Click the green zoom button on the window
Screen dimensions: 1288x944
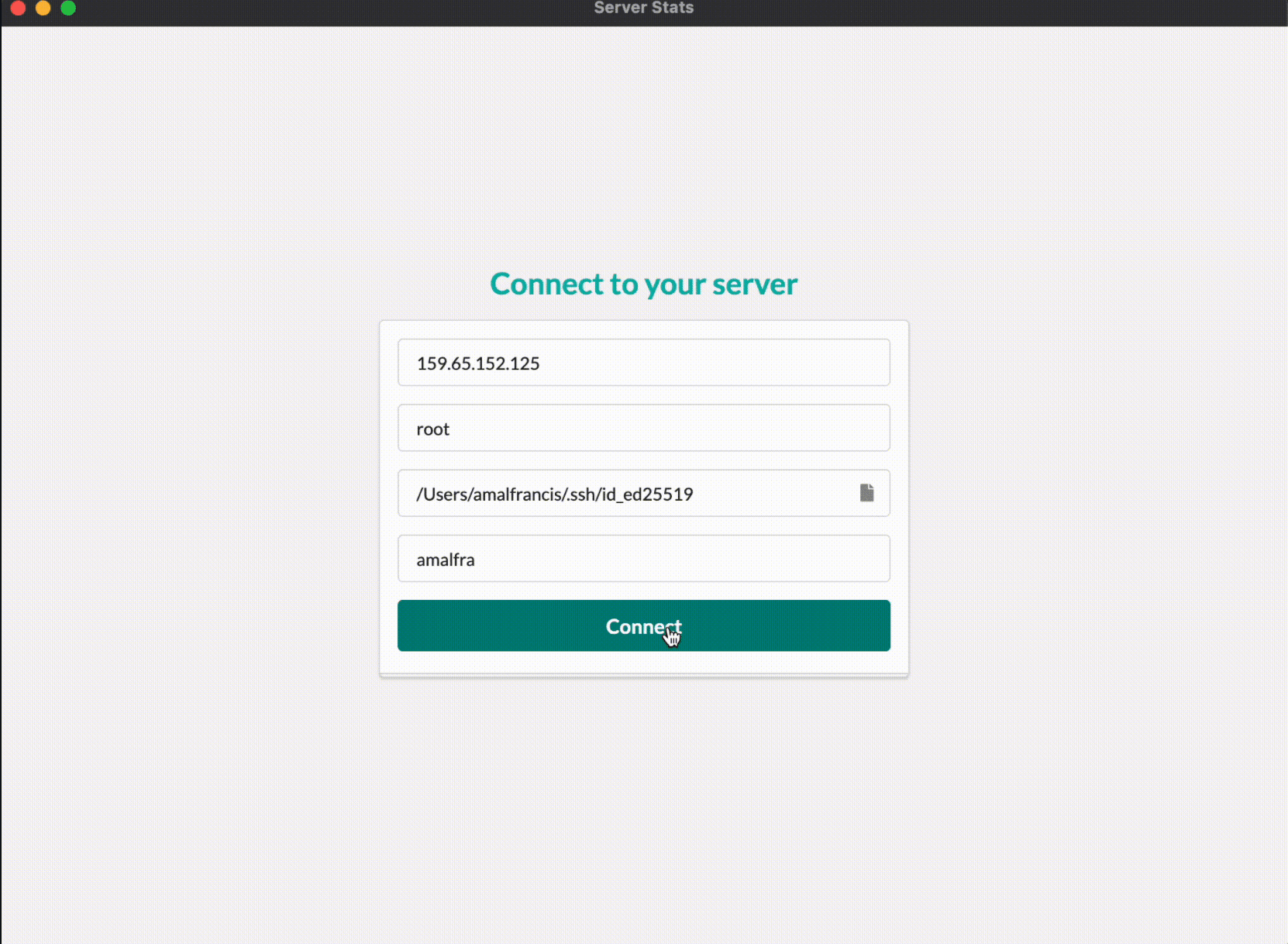click(68, 9)
